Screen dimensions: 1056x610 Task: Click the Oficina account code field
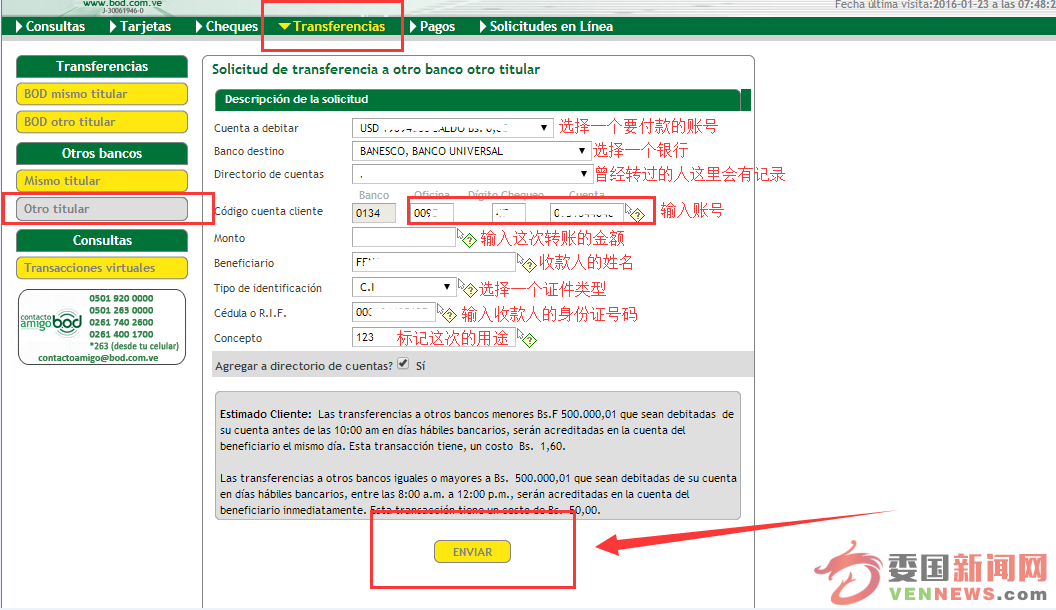coord(432,213)
